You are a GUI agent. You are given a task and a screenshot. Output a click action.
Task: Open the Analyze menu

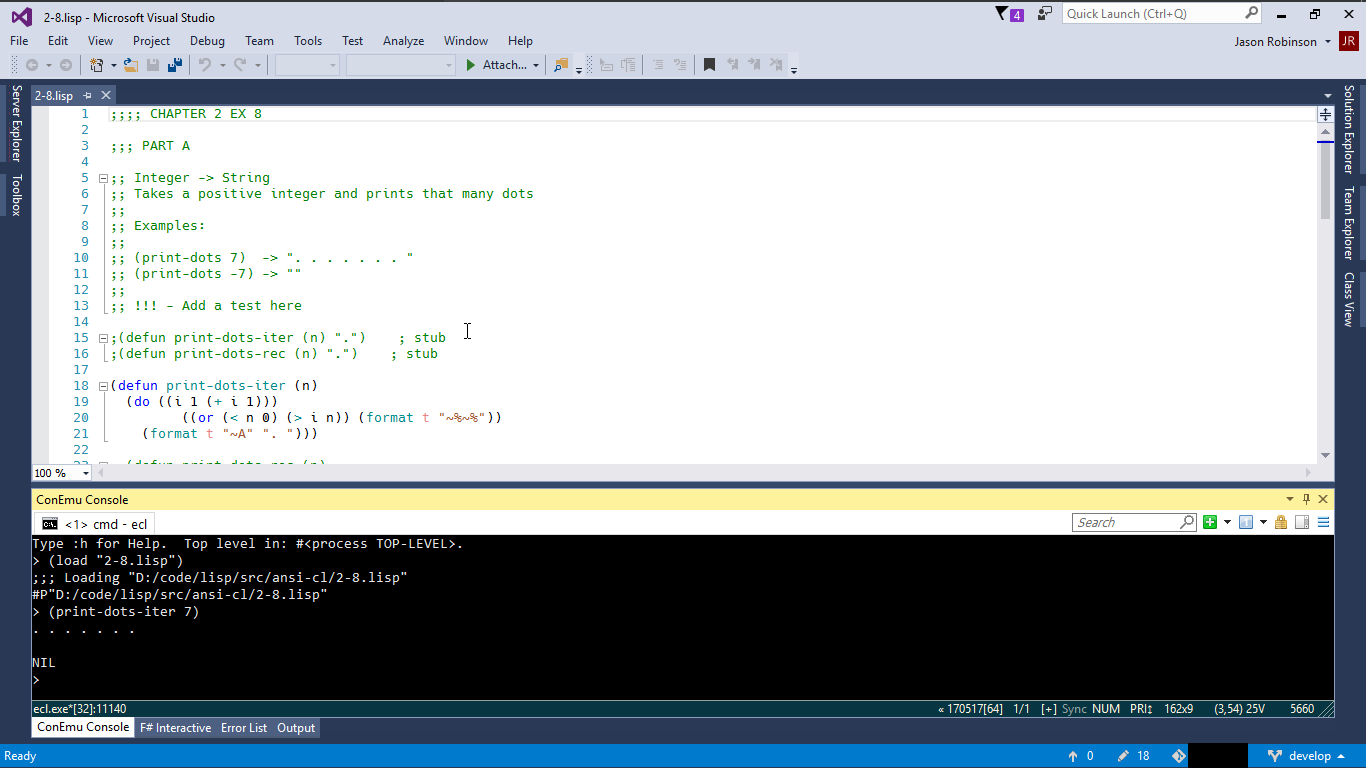click(x=403, y=41)
